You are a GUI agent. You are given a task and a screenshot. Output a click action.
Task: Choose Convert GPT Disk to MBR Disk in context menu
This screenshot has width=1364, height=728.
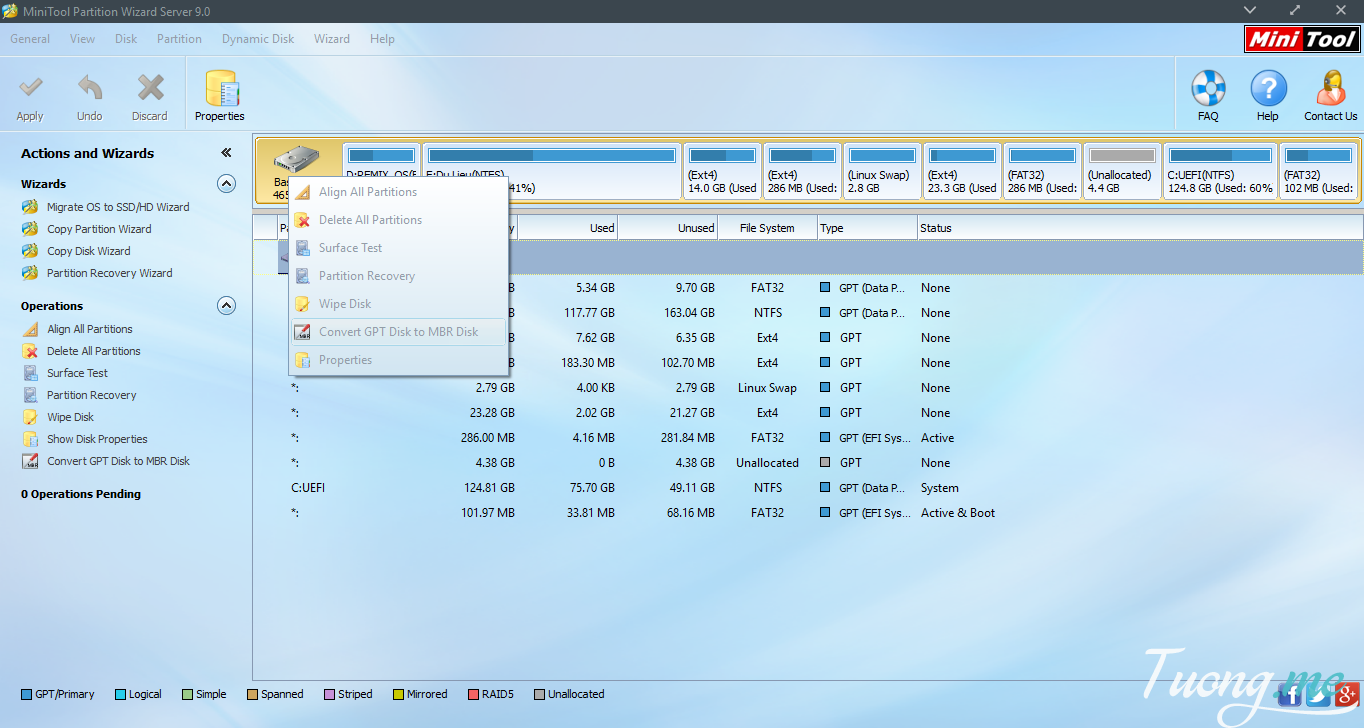click(398, 332)
